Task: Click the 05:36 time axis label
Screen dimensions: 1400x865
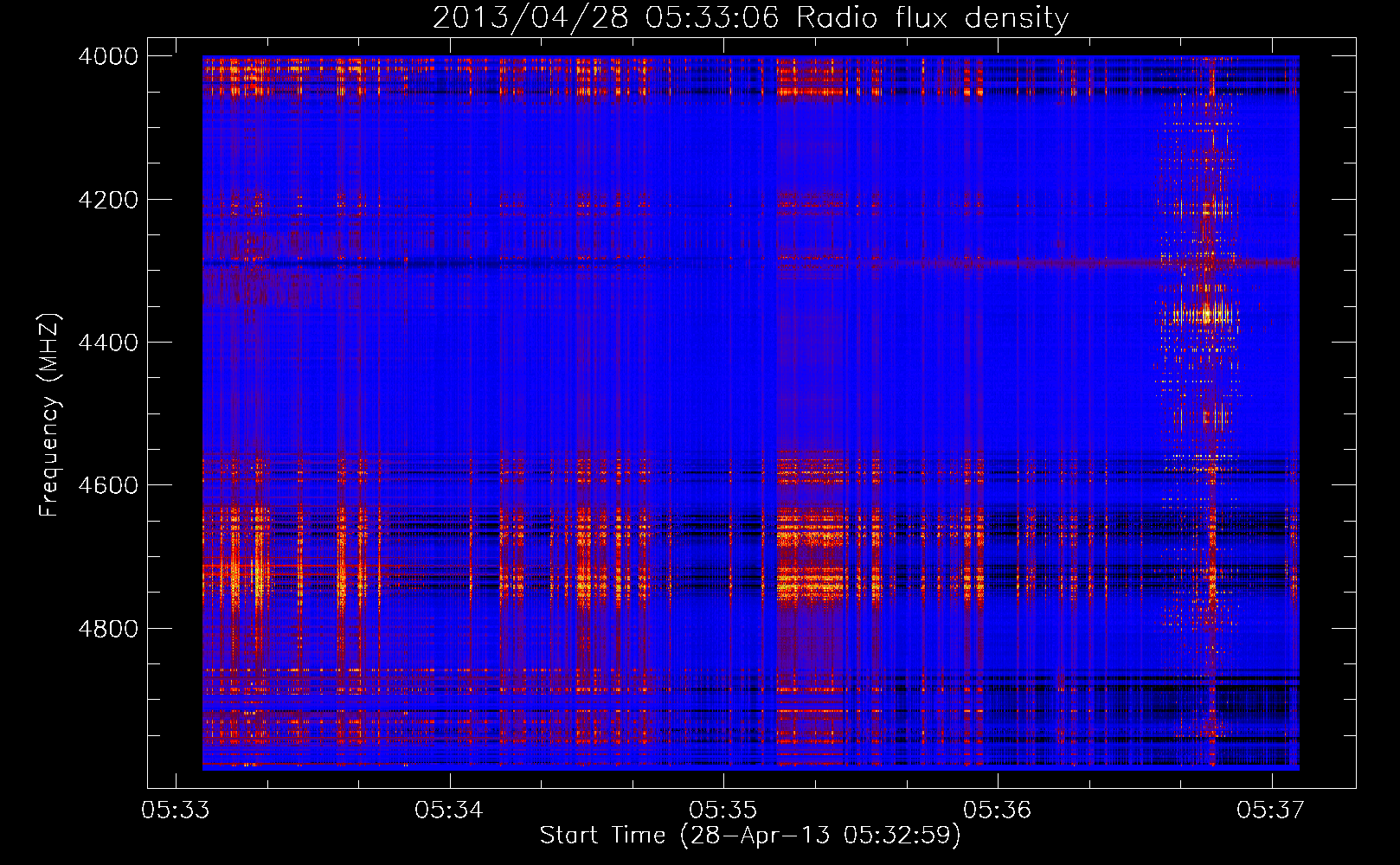Action: coord(998,810)
